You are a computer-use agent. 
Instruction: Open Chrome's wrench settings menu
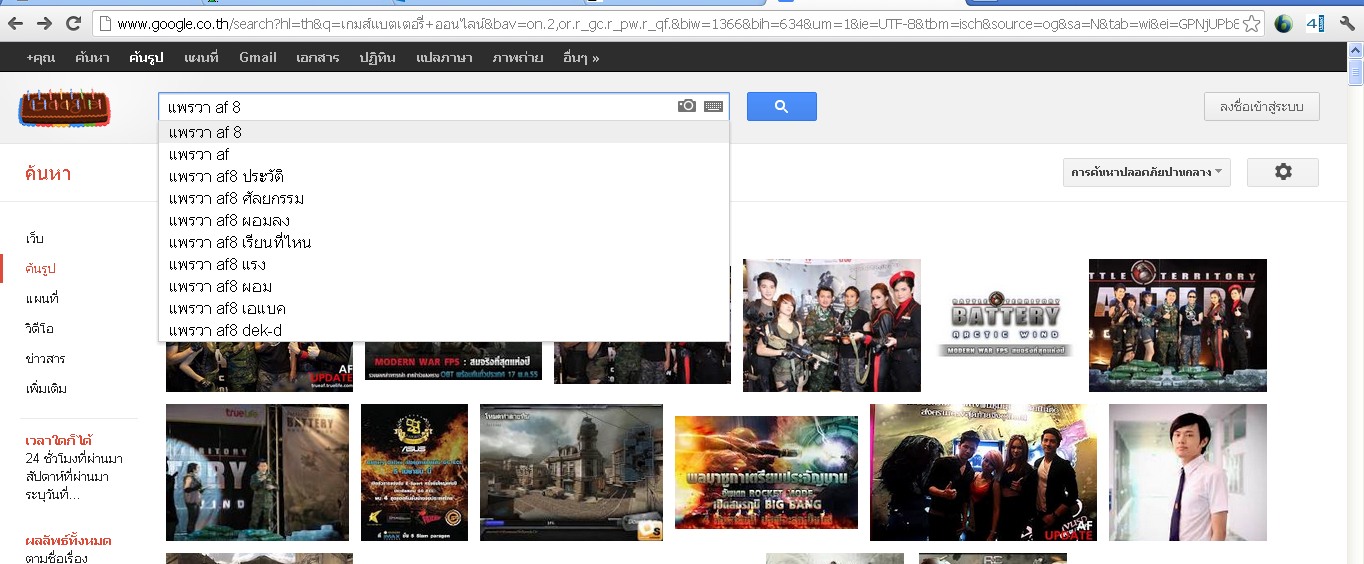point(1347,23)
